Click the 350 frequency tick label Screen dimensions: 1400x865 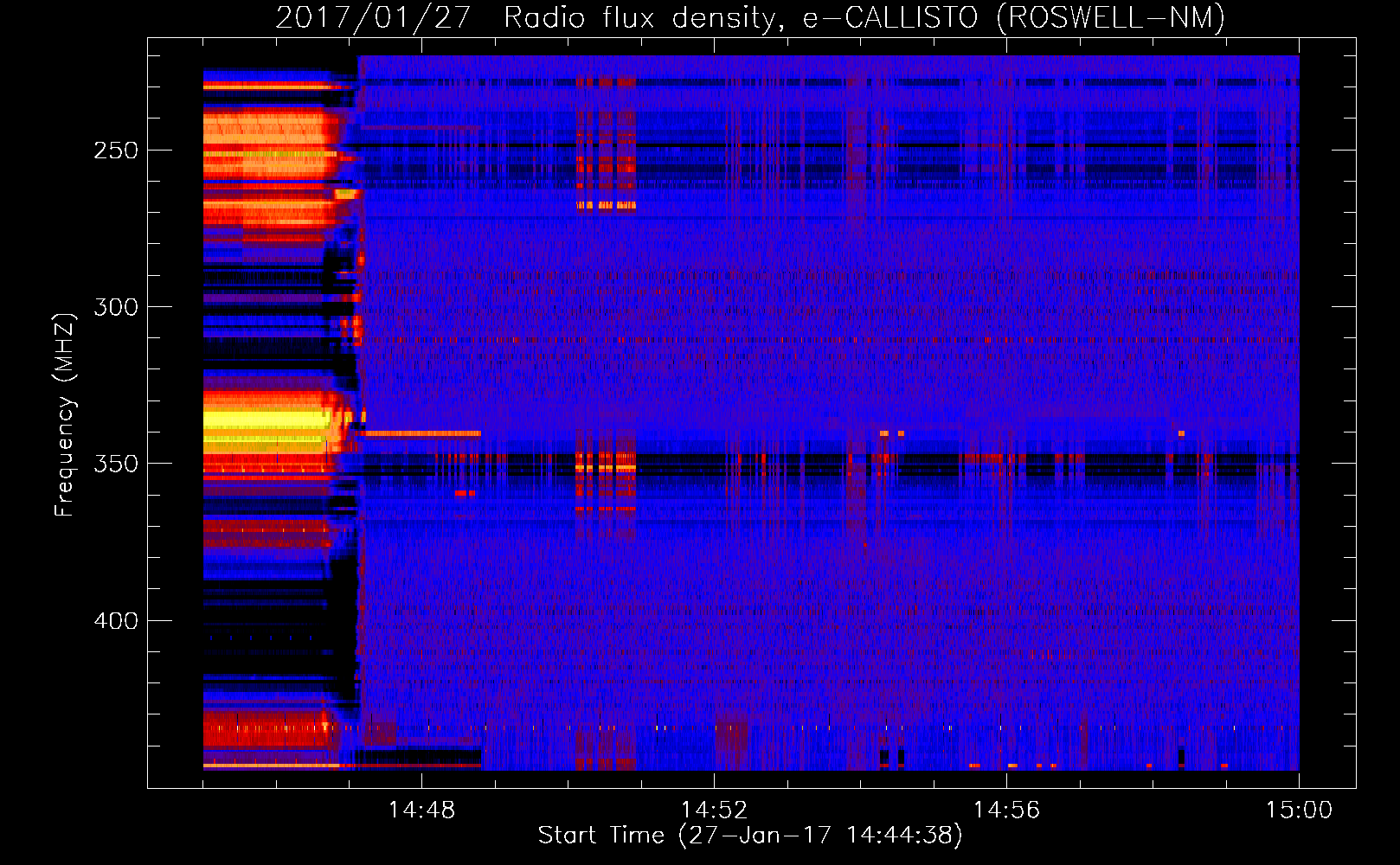(x=116, y=464)
